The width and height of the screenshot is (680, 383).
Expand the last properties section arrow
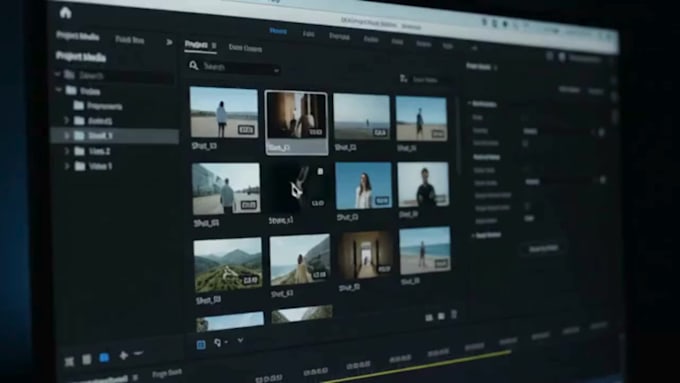point(473,235)
